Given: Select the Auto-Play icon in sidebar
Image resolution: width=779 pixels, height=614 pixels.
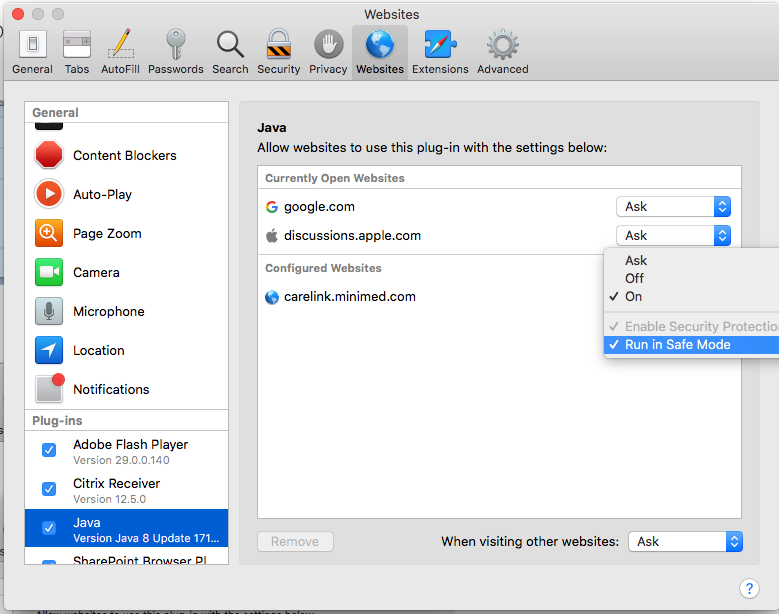Looking at the screenshot, I should (x=49, y=194).
